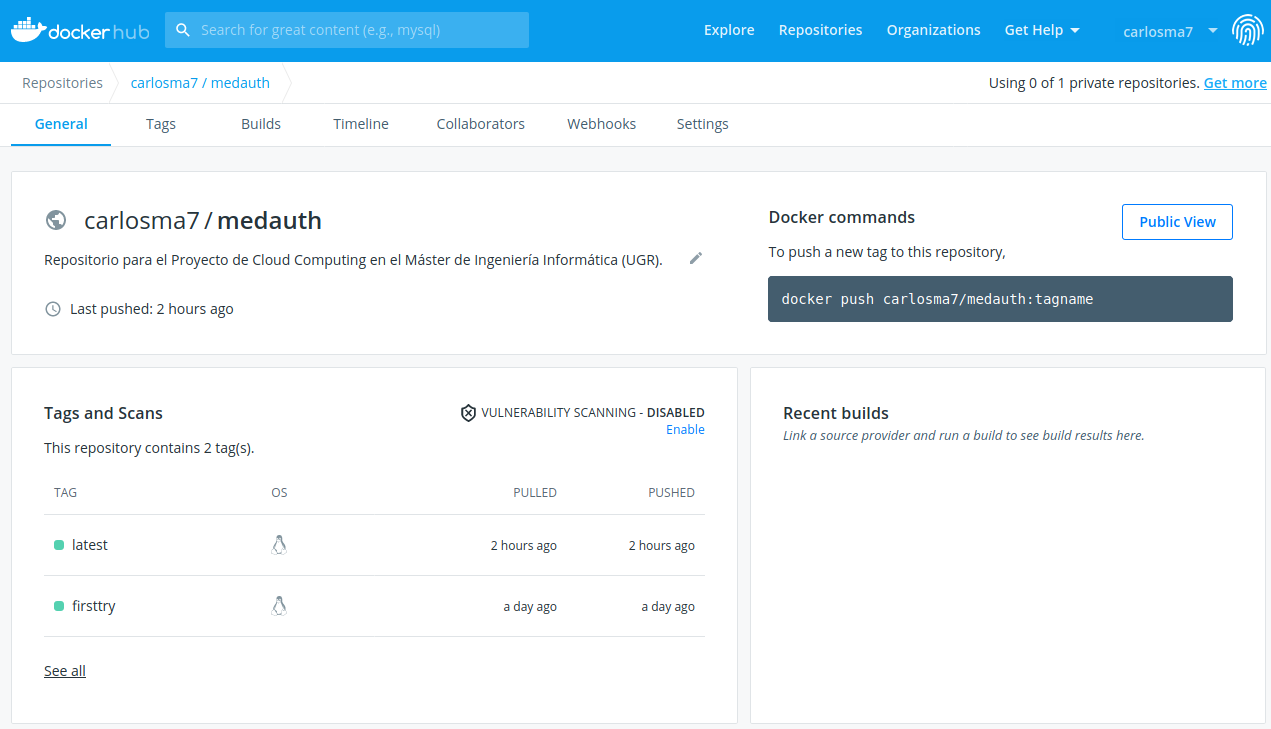This screenshot has width=1271, height=729.
Task: Click 'Link a source provider' build hint text
Action: tap(963, 436)
